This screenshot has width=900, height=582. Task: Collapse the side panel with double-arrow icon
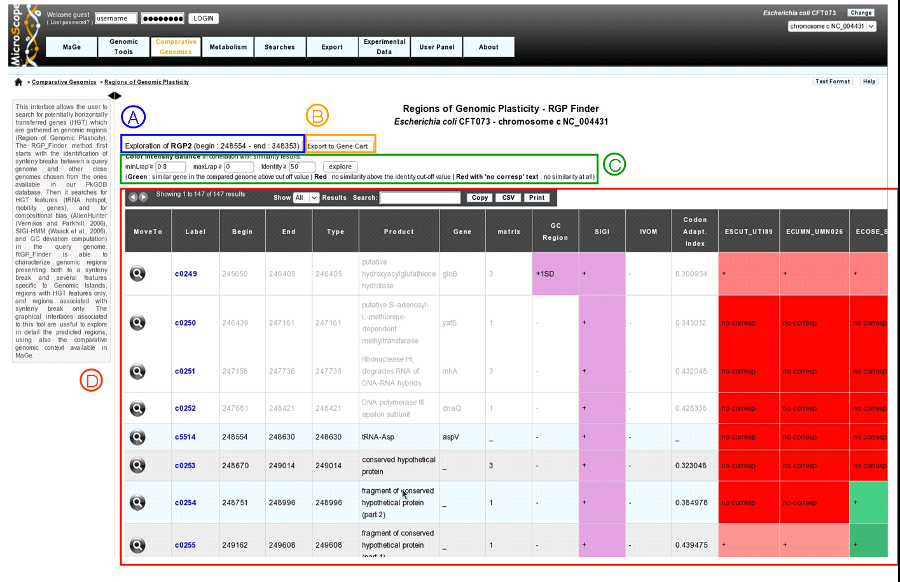(115, 96)
